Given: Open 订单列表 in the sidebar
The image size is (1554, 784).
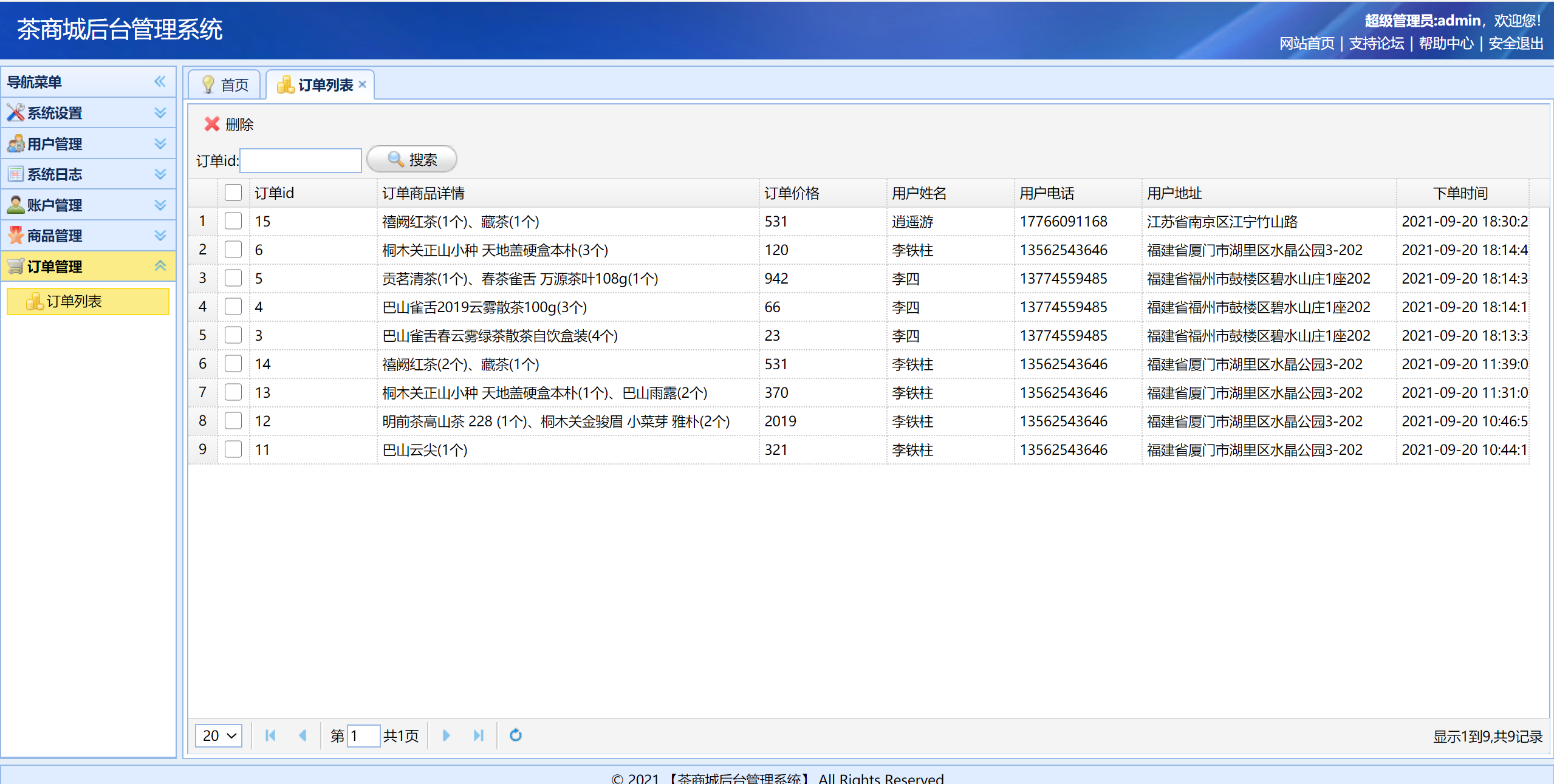Looking at the screenshot, I should [x=74, y=301].
